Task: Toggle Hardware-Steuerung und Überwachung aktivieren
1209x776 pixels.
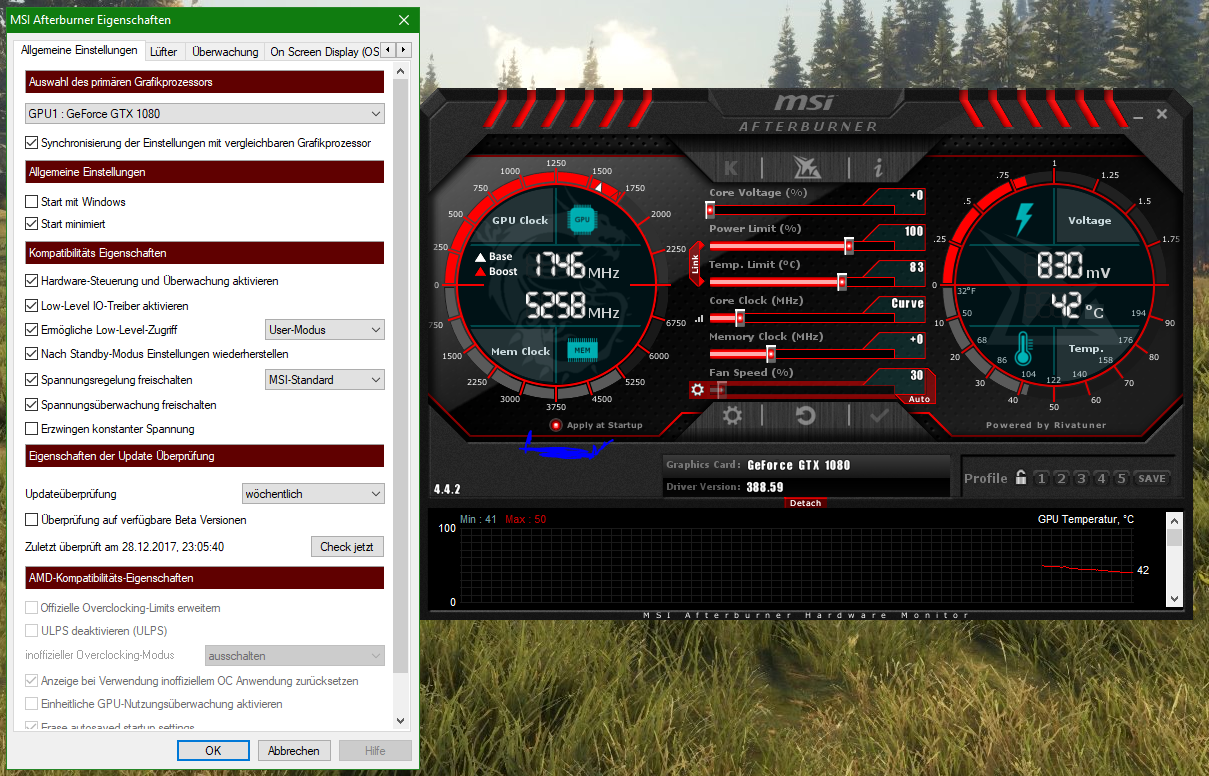Action: [32, 281]
